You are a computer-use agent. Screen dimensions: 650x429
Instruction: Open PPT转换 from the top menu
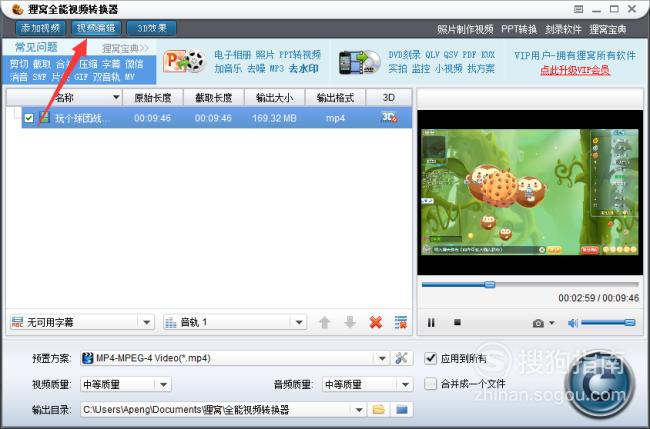tap(519, 29)
